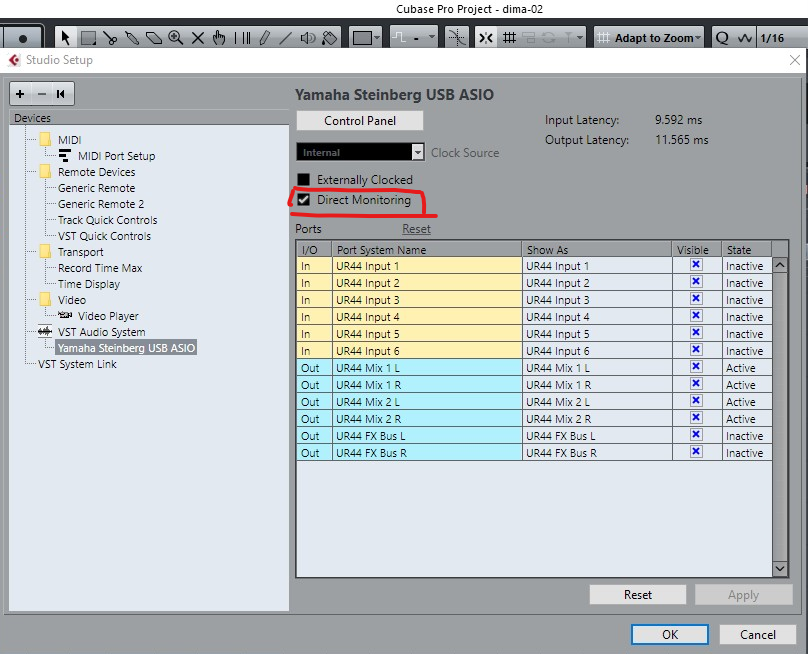Select the Color paint bucket tool
This screenshot has height=654, width=808.
coord(329,38)
